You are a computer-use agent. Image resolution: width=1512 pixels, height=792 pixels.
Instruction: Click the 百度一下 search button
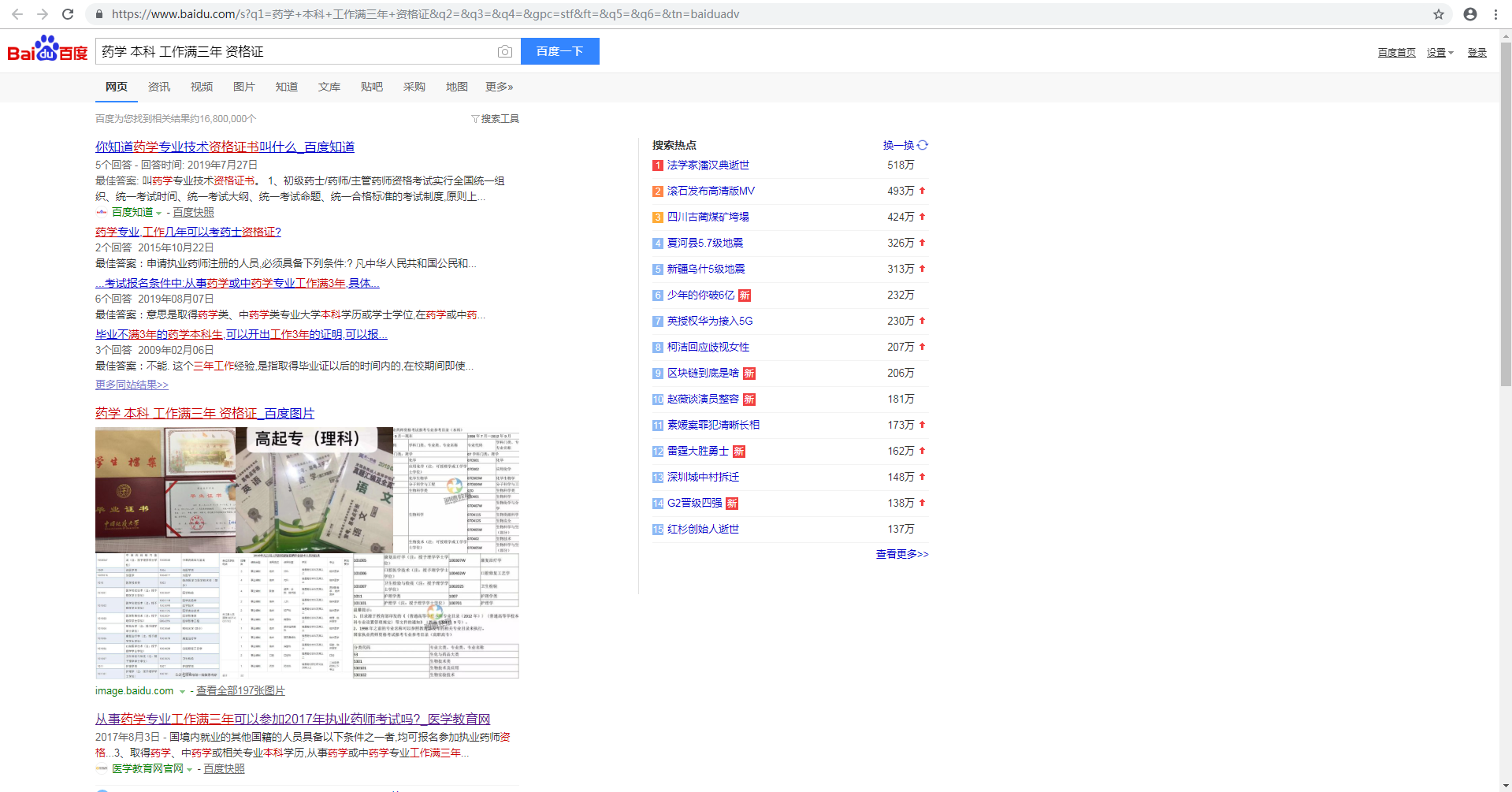pos(560,51)
